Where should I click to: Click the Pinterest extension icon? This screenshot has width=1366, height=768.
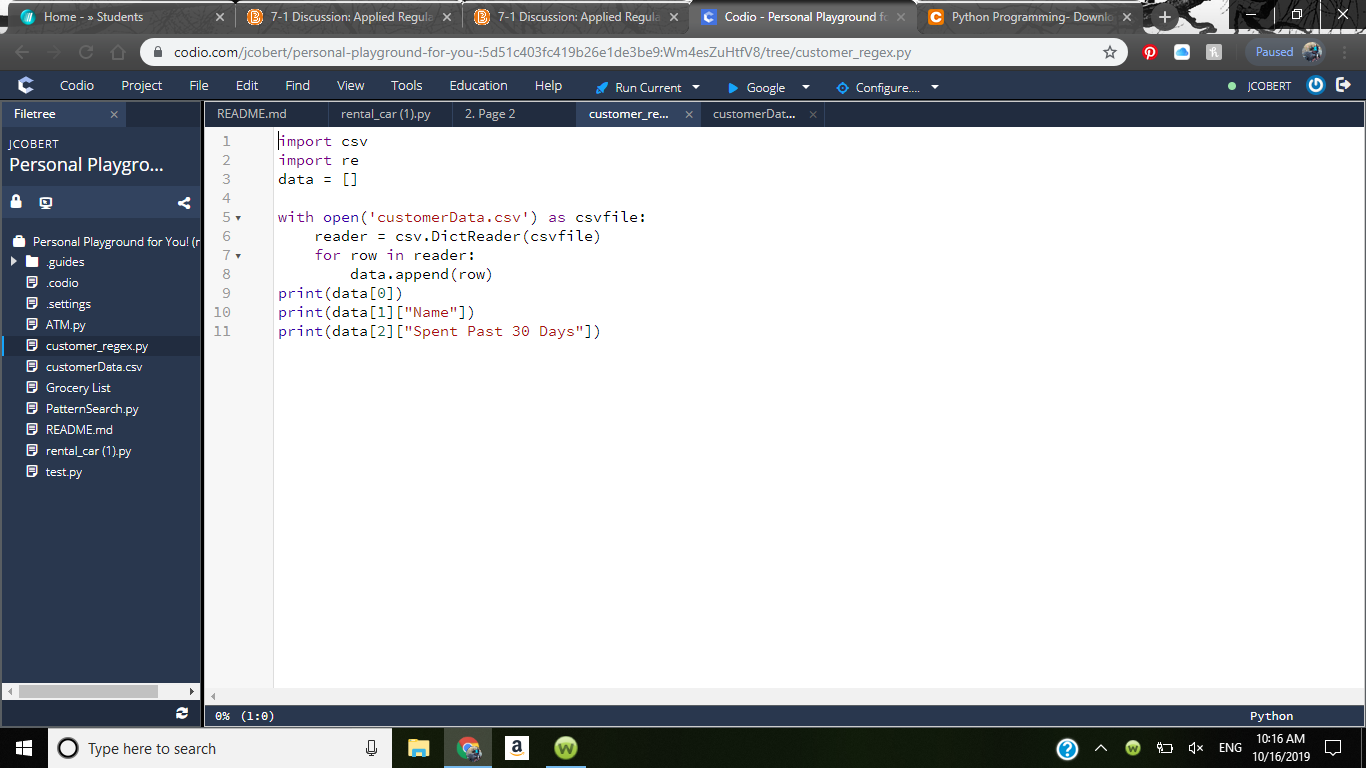[x=1150, y=52]
